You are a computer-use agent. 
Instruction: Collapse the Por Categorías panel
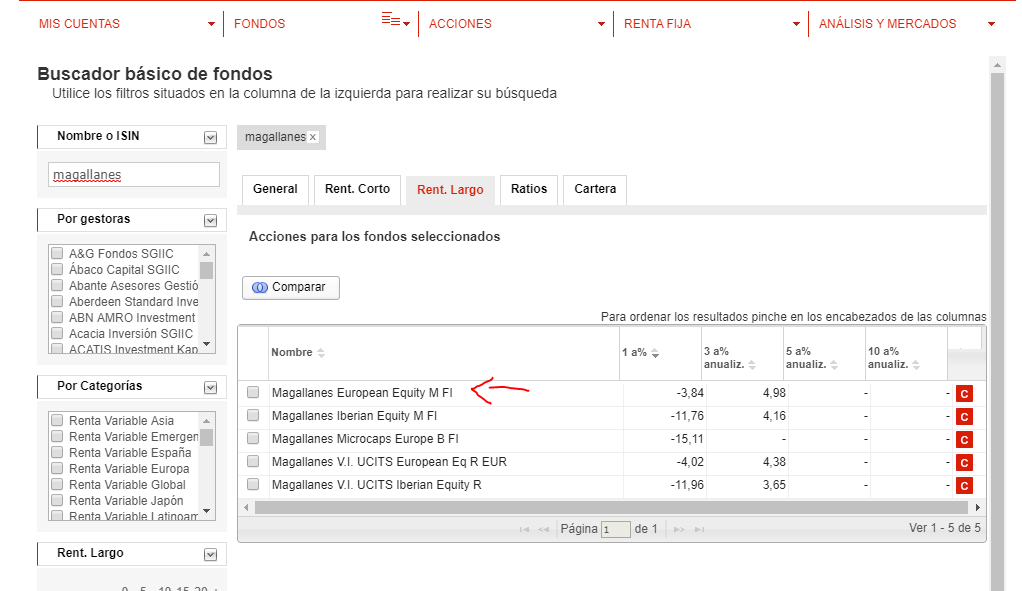point(210,388)
